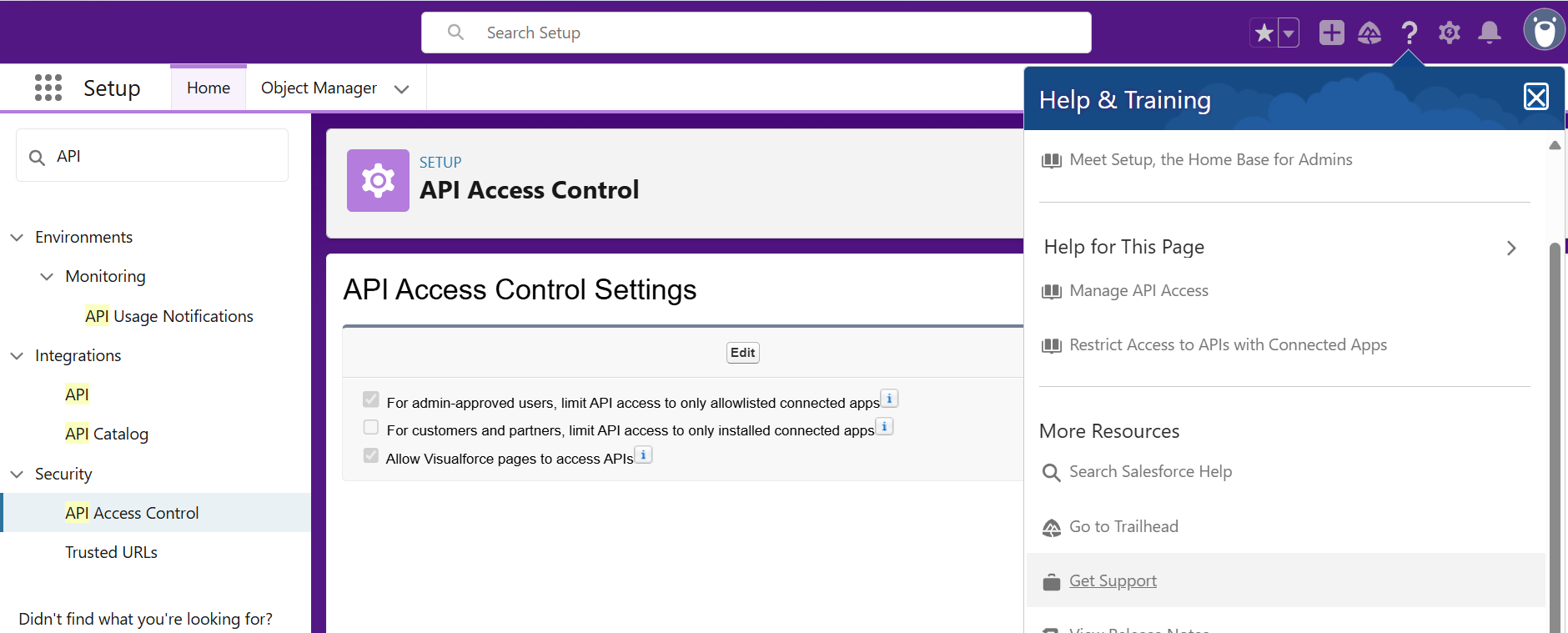Image resolution: width=1568 pixels, height=633 pixels.
Task: Open the Notifications bell
Action: coord(1489,33)
